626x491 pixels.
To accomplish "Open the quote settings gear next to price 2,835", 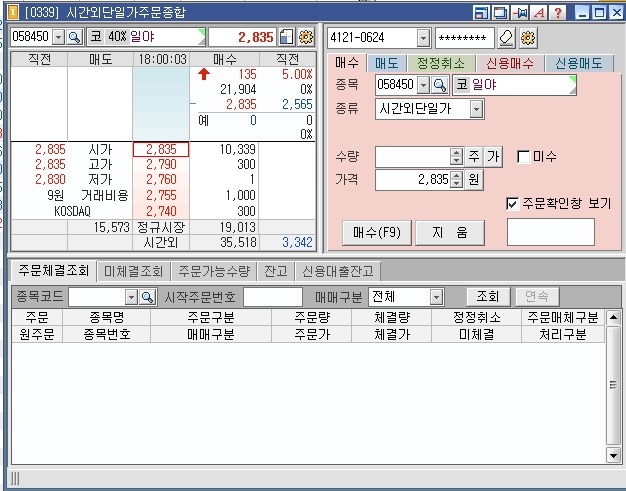I will (x=306, y=37).
